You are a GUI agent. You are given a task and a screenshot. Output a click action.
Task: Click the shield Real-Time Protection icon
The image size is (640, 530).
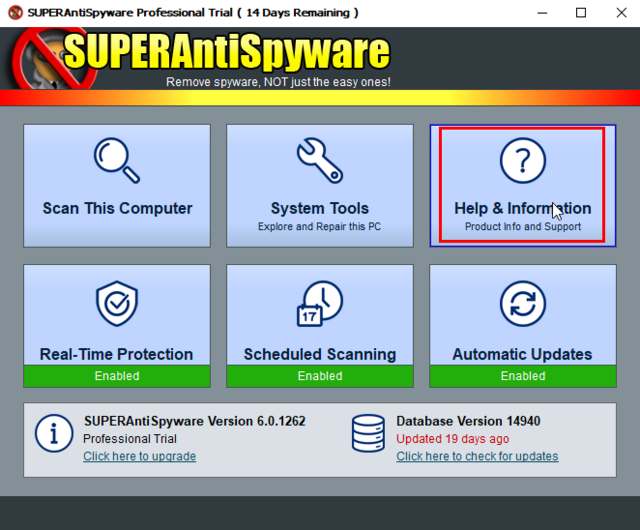117,303
